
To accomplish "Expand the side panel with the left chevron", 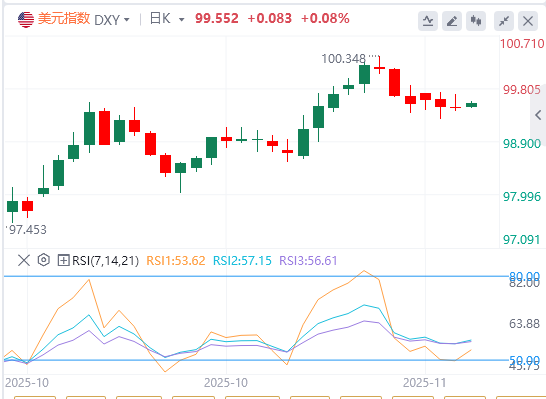I will click(x=538, y=115).
